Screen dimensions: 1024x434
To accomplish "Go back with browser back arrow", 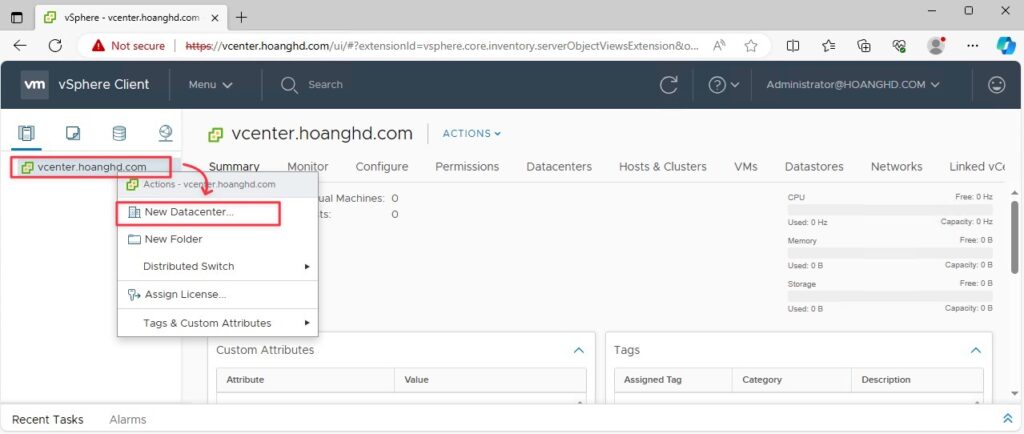I will (x=20, y=46).
